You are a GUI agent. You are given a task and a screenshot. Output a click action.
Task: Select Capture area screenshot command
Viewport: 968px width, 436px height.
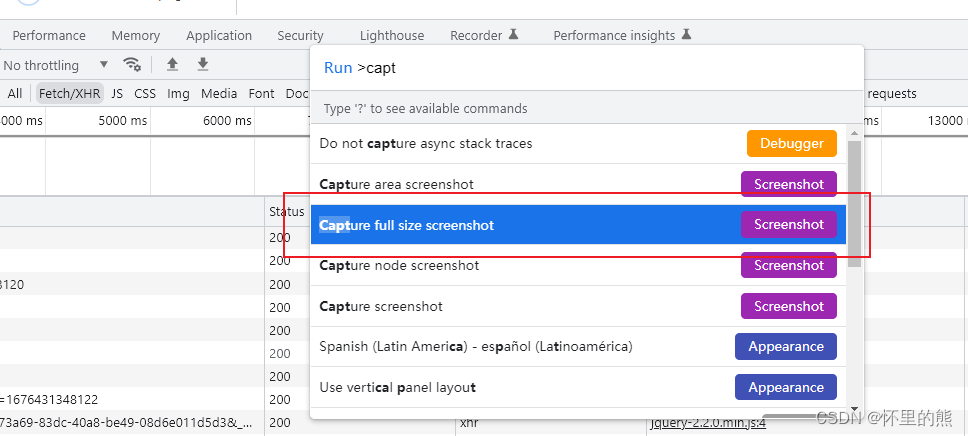pos(578,184)
